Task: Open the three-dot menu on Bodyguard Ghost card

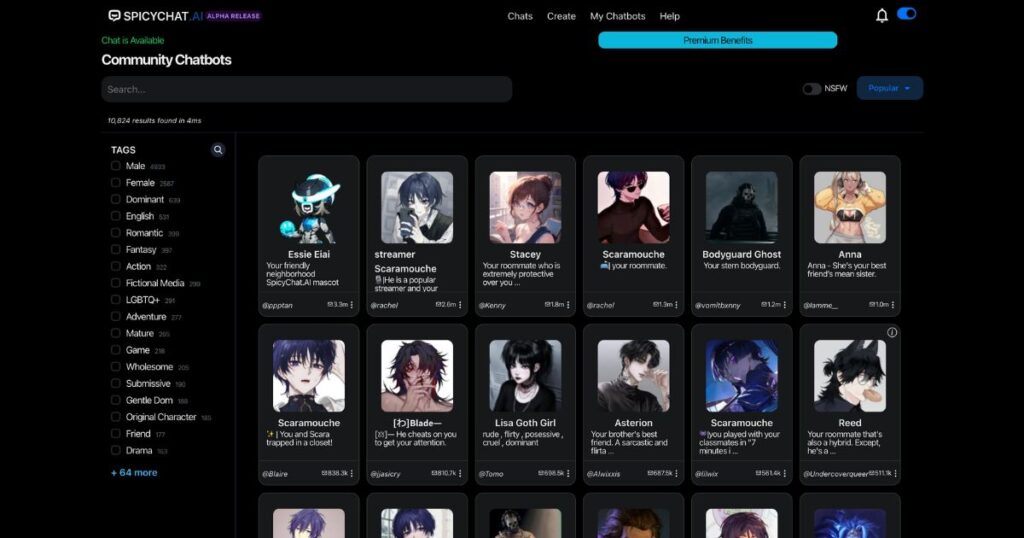Action: click(785, 305)
